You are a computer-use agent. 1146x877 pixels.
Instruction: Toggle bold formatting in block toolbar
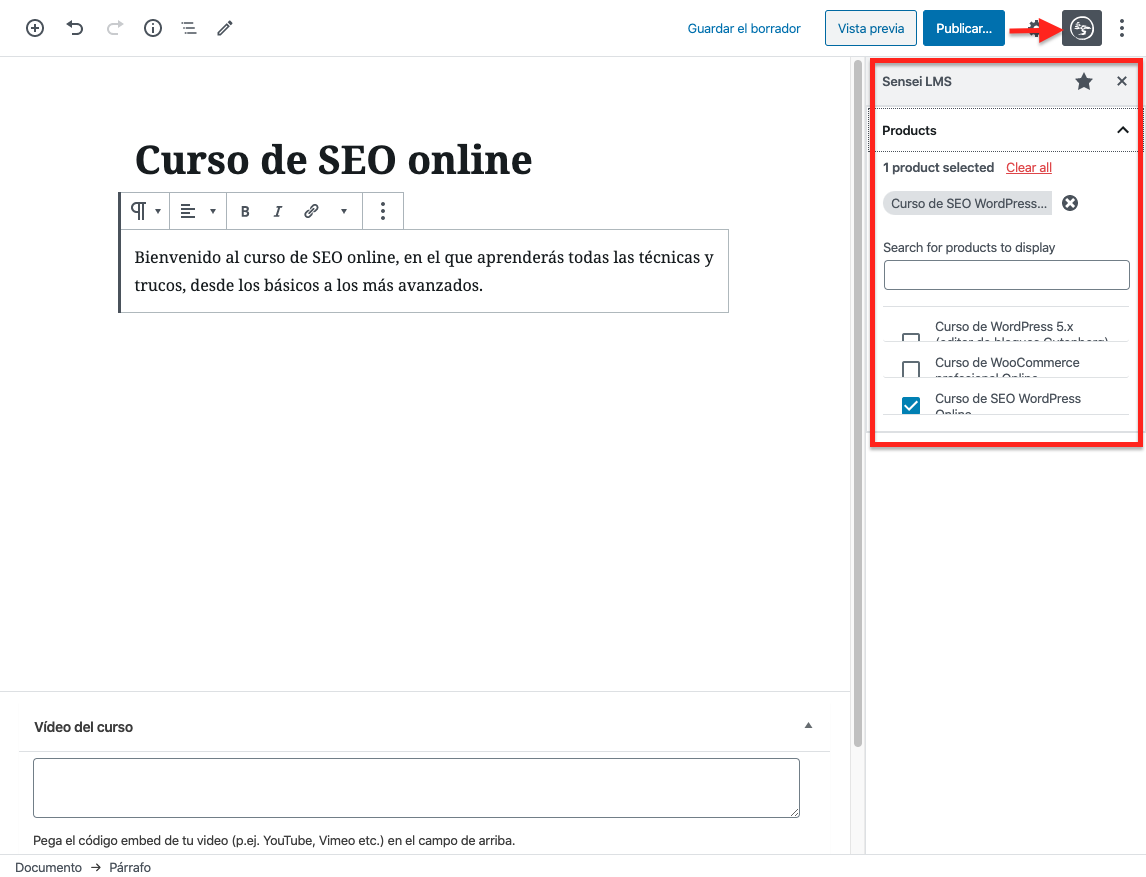pos(245,211)
